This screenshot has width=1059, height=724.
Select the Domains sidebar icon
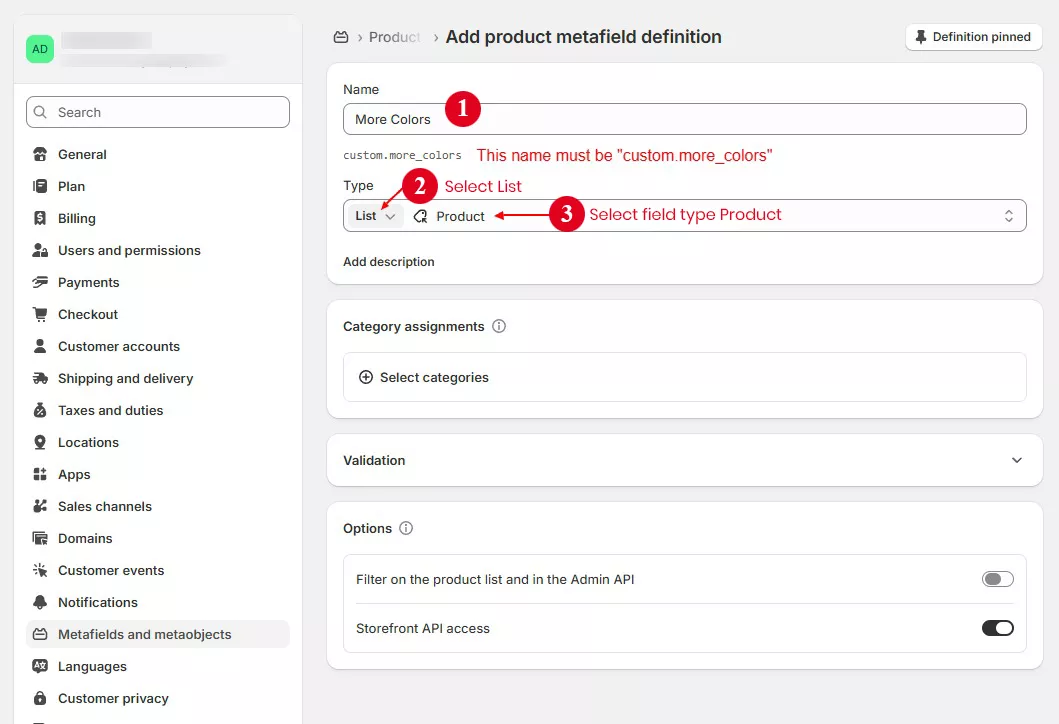point(40,538)
